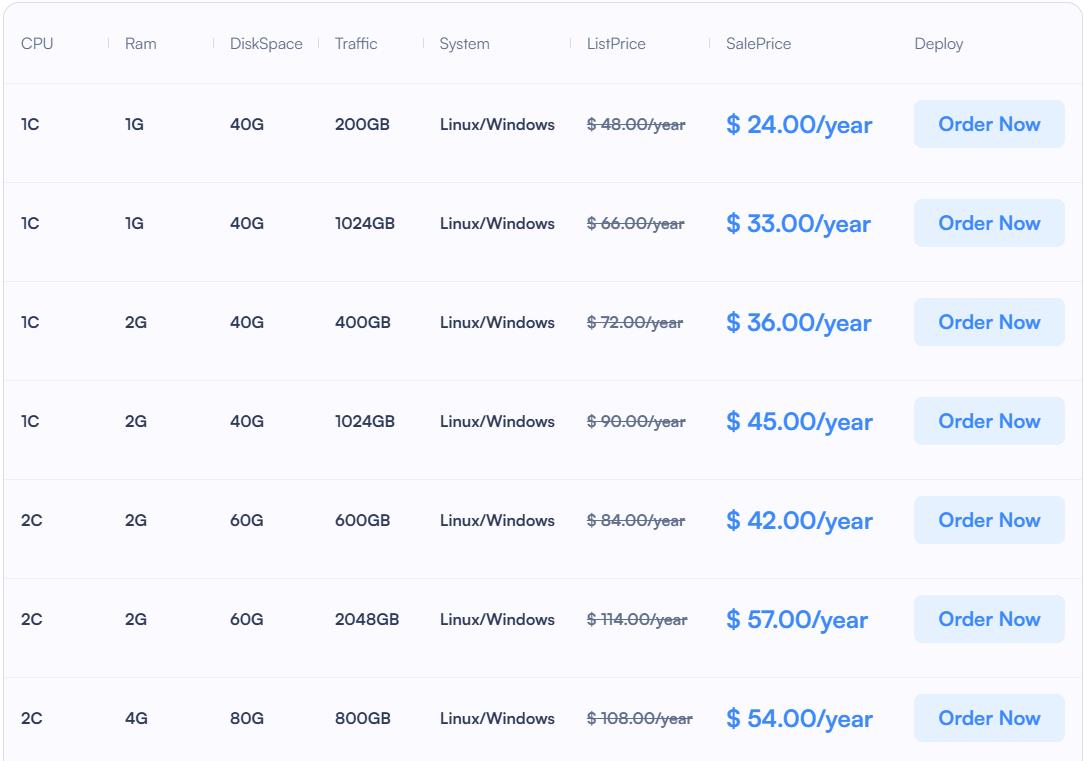Order the $54.00/year 4G RAM plan
The width and height of the screenshot is (1084, 761).
click(x=989, y=718)
